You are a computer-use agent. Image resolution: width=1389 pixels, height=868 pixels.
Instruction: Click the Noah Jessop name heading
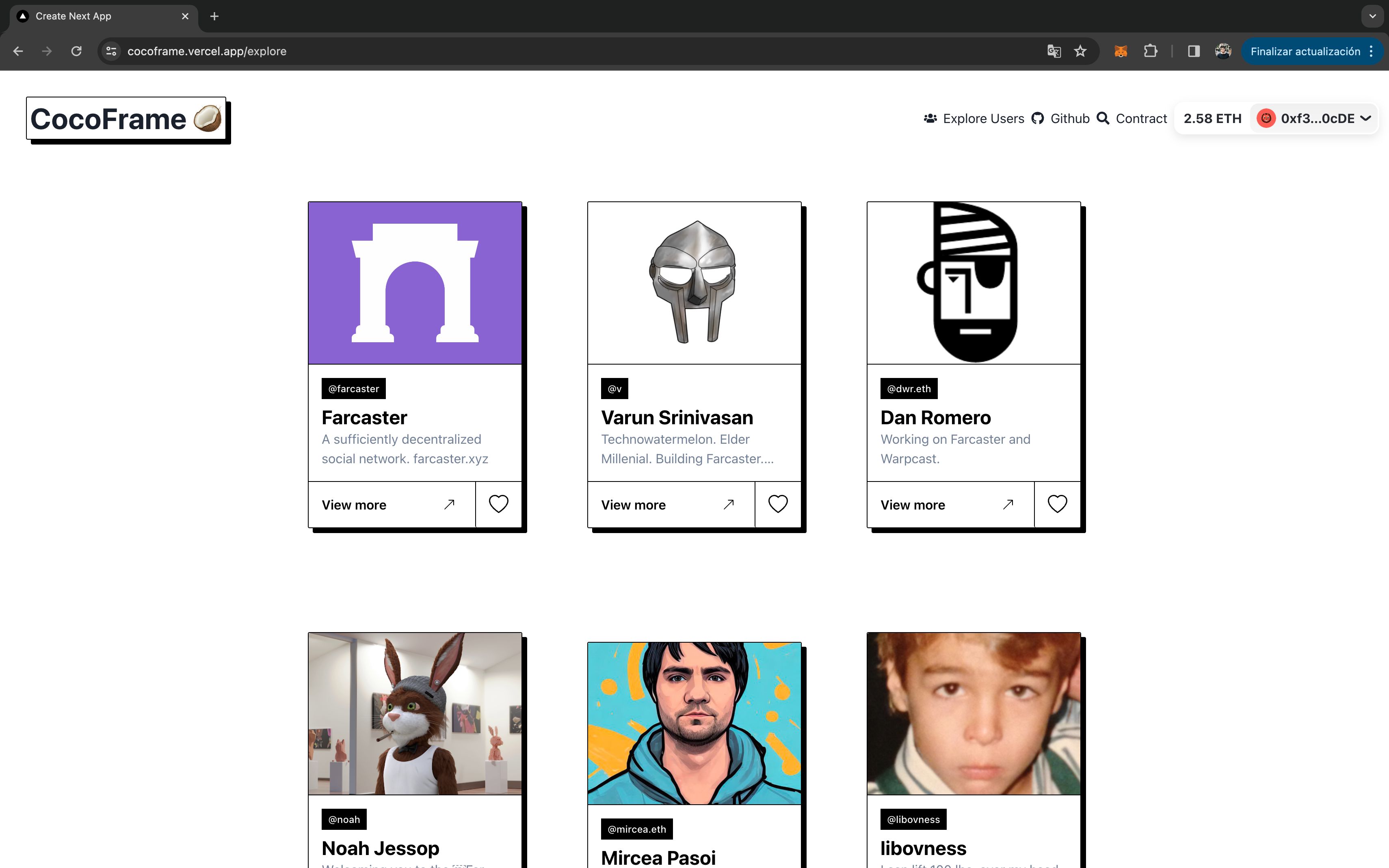[x=380, y=848]
